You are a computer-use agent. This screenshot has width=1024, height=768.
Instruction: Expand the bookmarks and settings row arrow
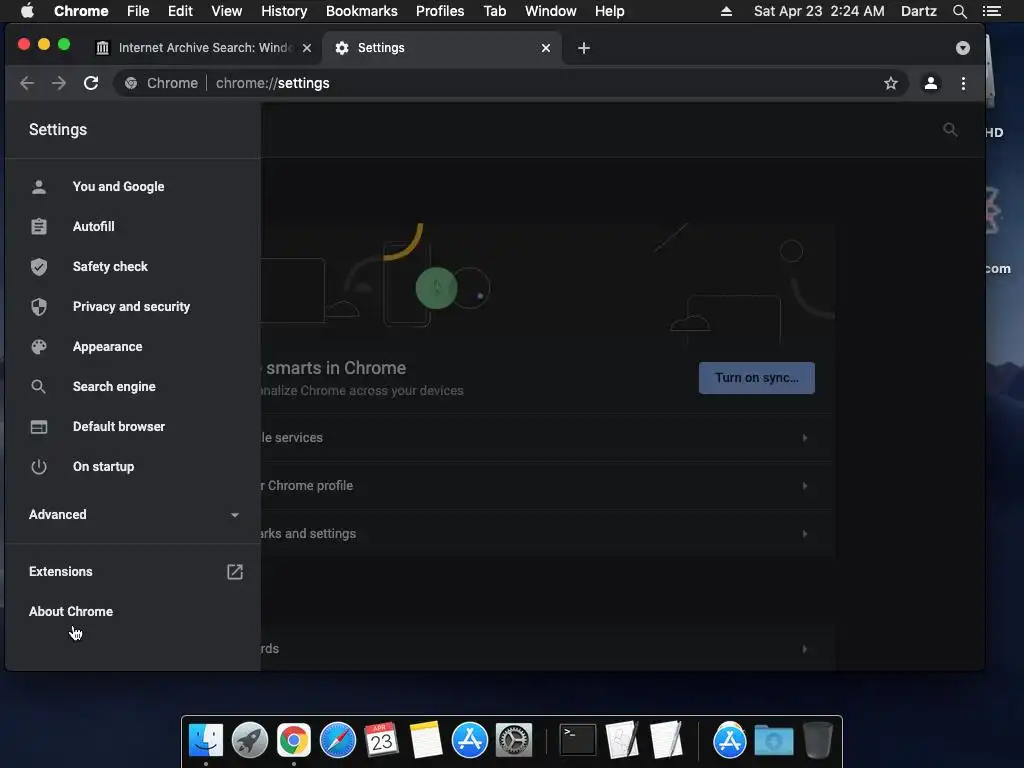click(x=805, y=534)
